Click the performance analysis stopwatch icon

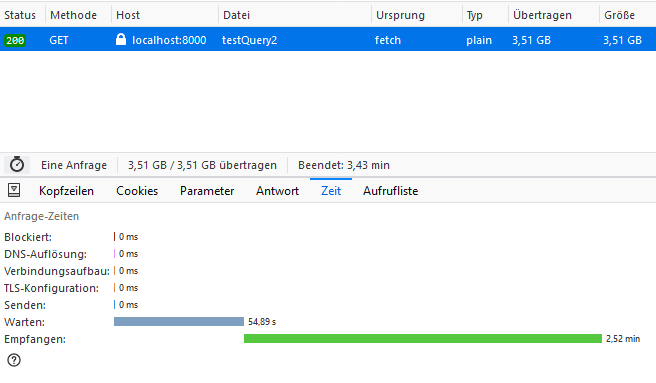17,165
